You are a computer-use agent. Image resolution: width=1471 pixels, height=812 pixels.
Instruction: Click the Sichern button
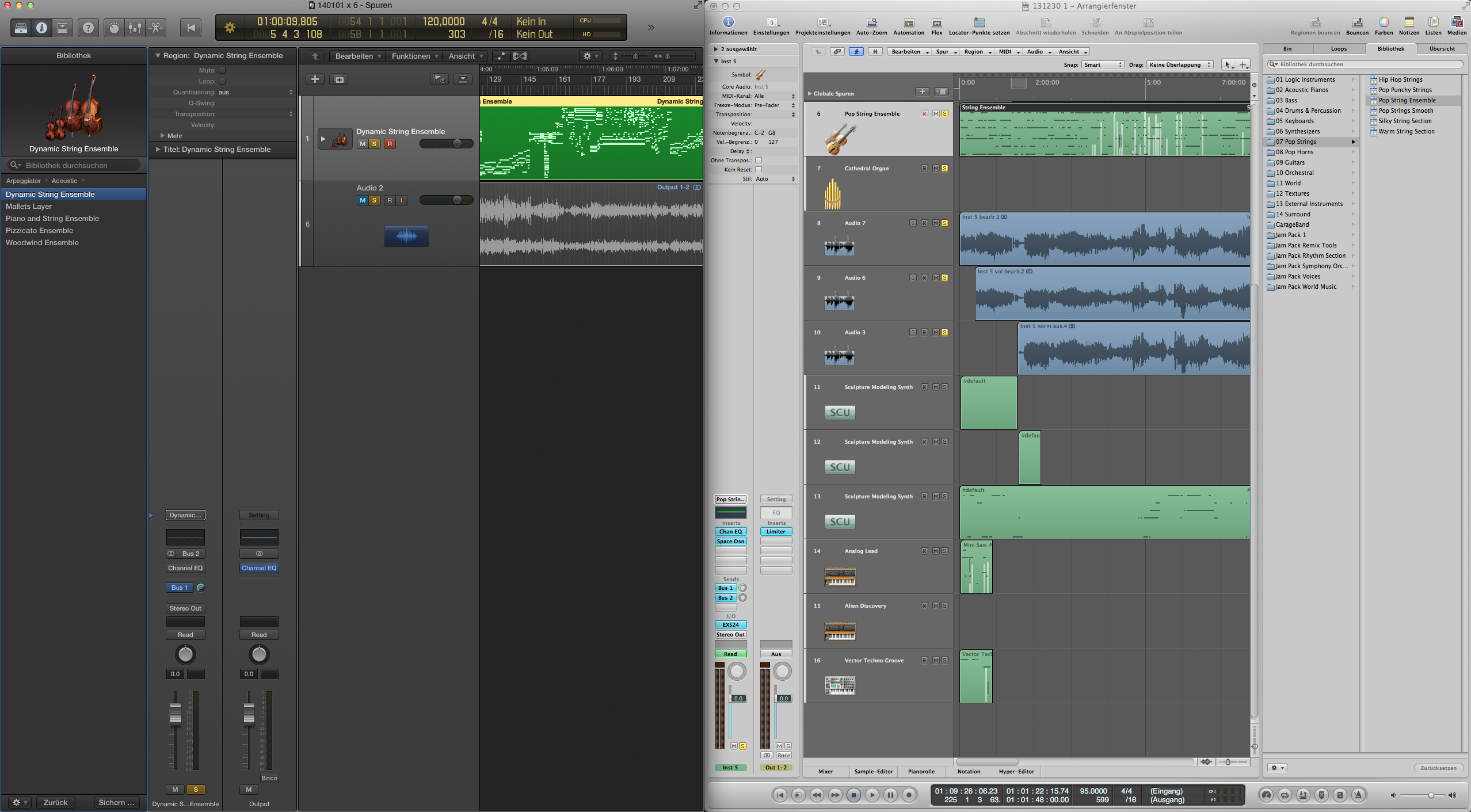point(116,803)
